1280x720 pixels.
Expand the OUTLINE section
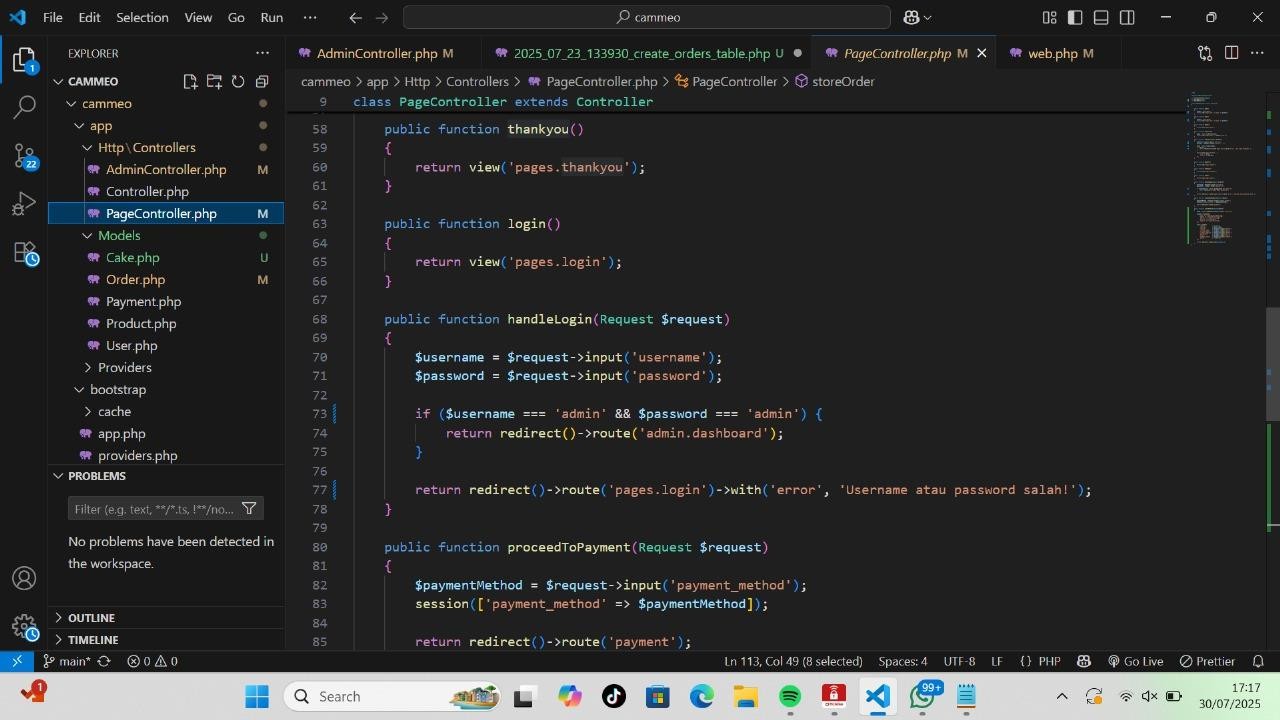[x=91, y=618]
